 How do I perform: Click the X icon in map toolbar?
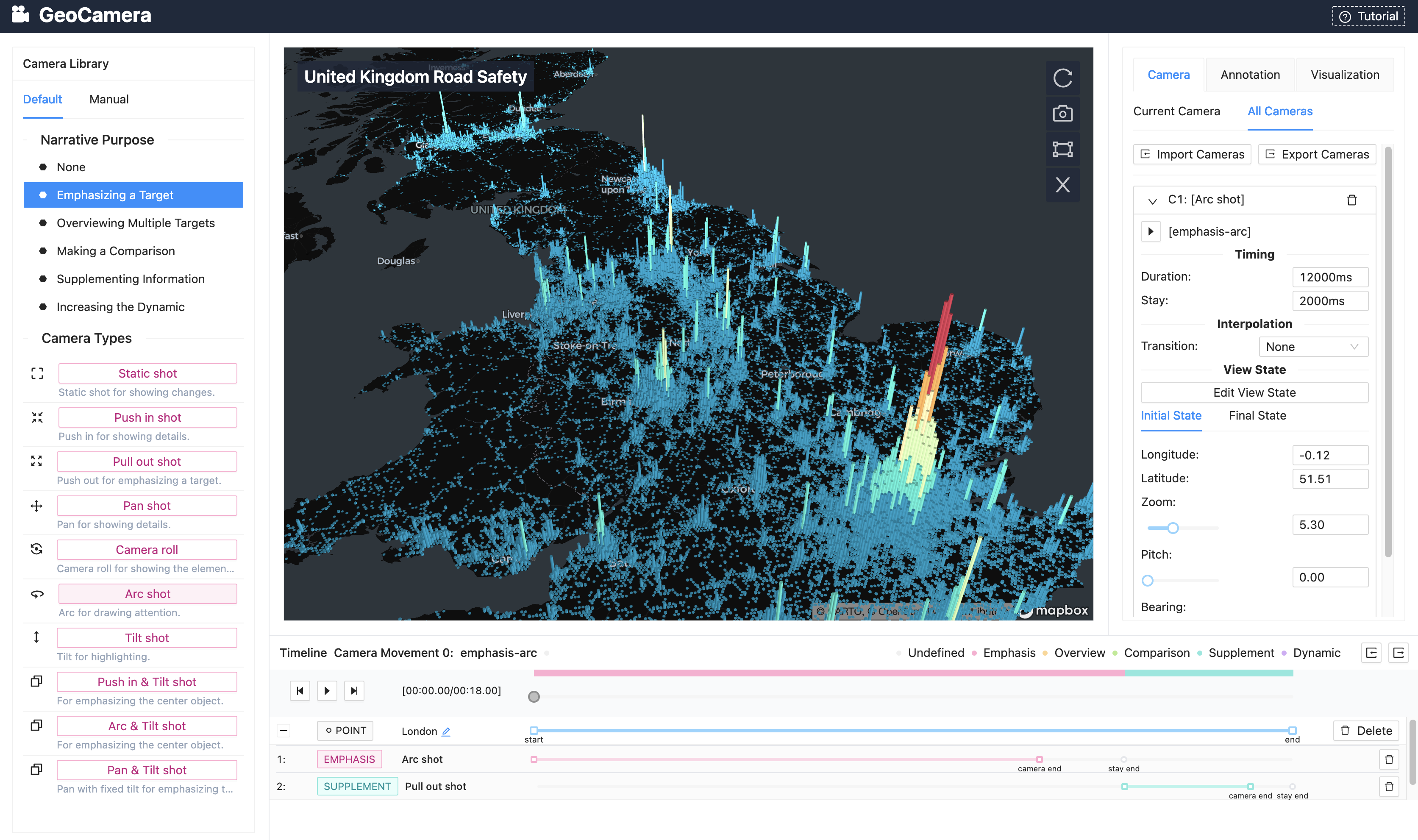[1062, 185]
